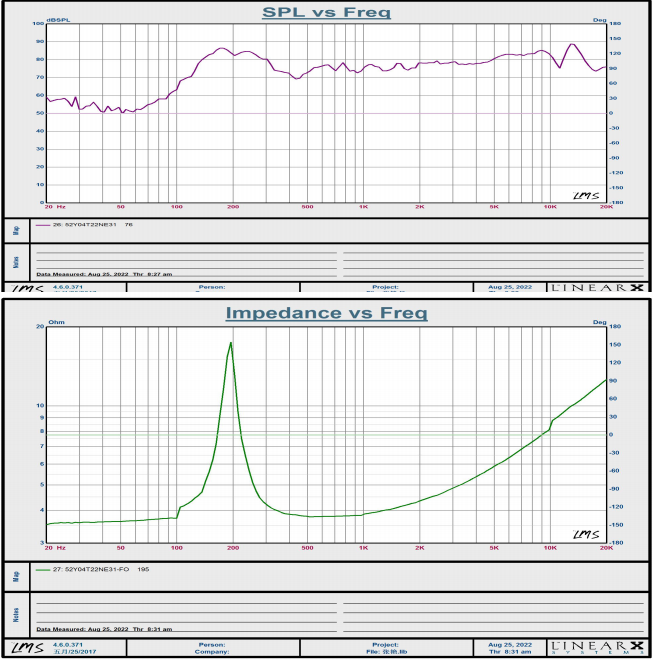Image resolution: width=653 pixels, height=660 pixels.
Task: Click the impedance peak near 200 Hz
Action: pos(231,343)
